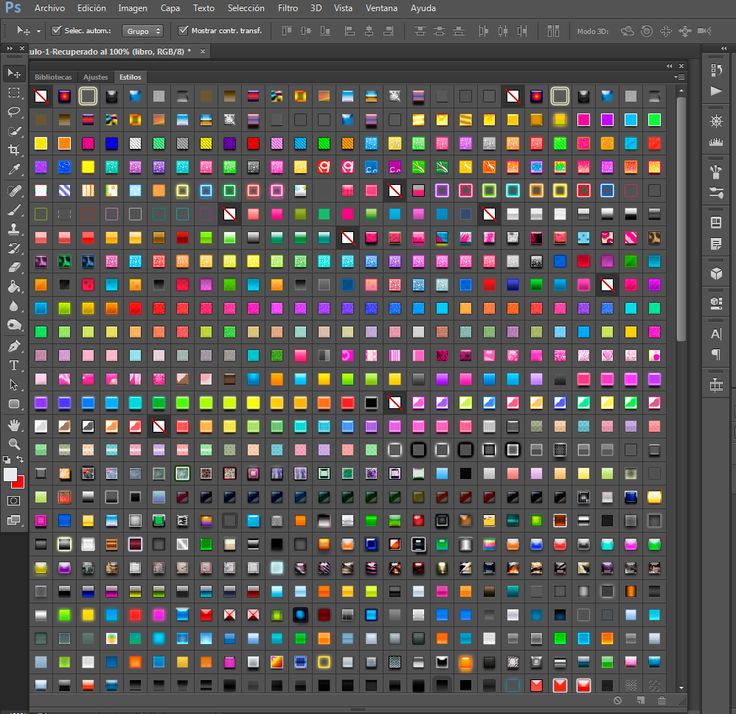Toggle Mostrar contr. transf. checkbox
Image resolution: width=736 pixels, height=714 pixels.
tap(183, 31)
